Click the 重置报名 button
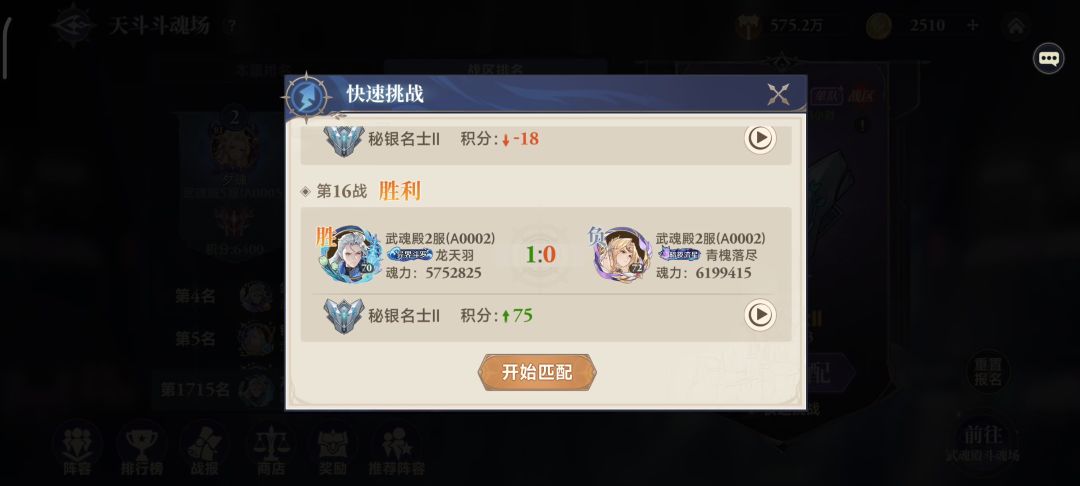The height and width of the screenshot is (486, 1080). (x=988, y=372)
